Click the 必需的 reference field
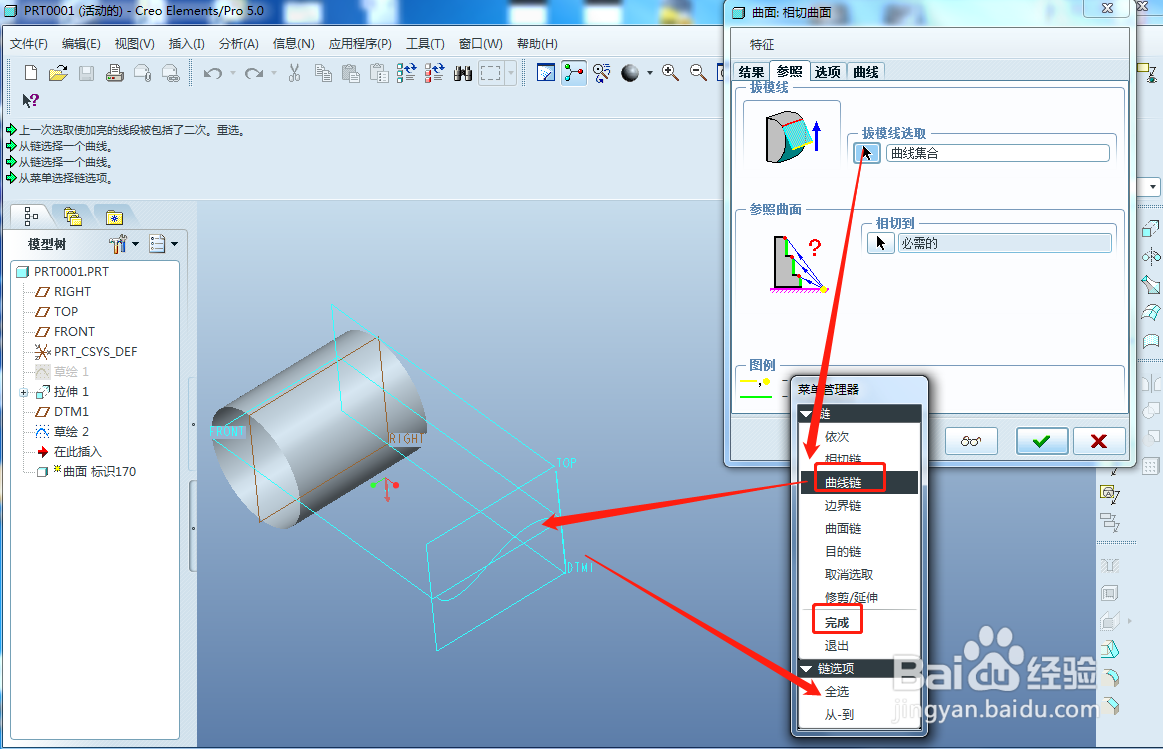The width and height of the screenshot is (1163, 749). tap(1005, 243)
